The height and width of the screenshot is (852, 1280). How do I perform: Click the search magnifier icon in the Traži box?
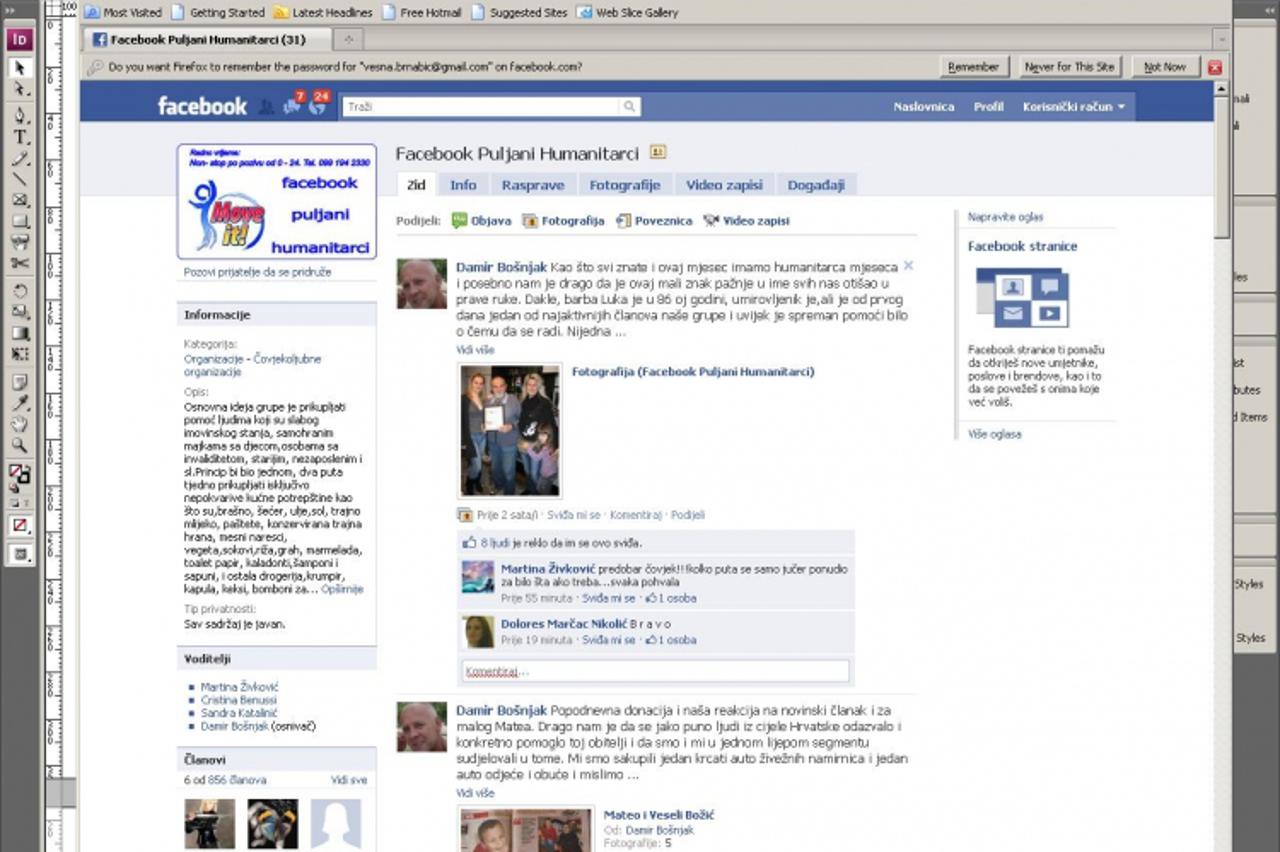coord(629,107)
